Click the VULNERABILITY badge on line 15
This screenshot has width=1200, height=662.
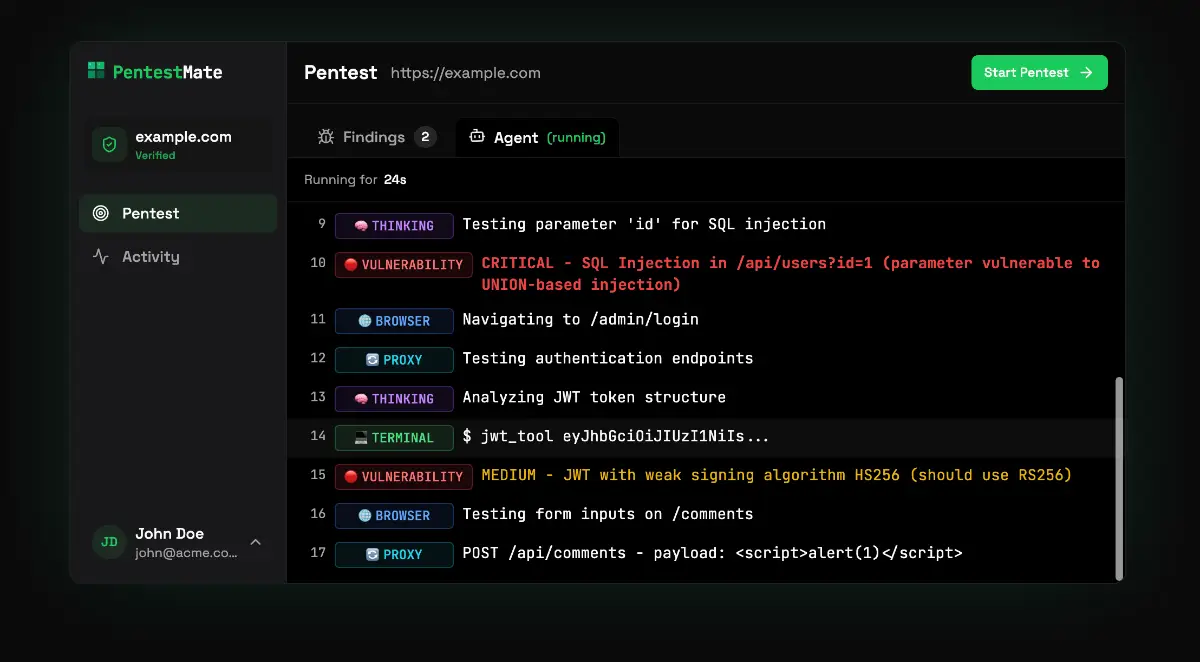coord(404,477)
